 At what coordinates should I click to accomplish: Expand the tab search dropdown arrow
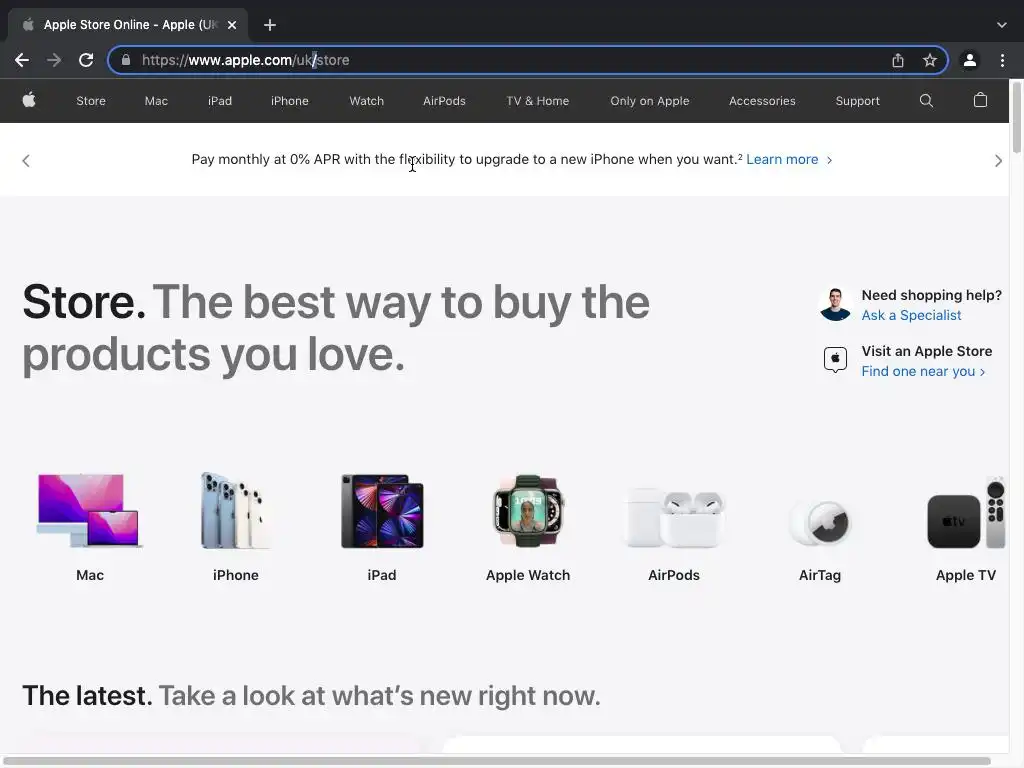(1002, 25)
